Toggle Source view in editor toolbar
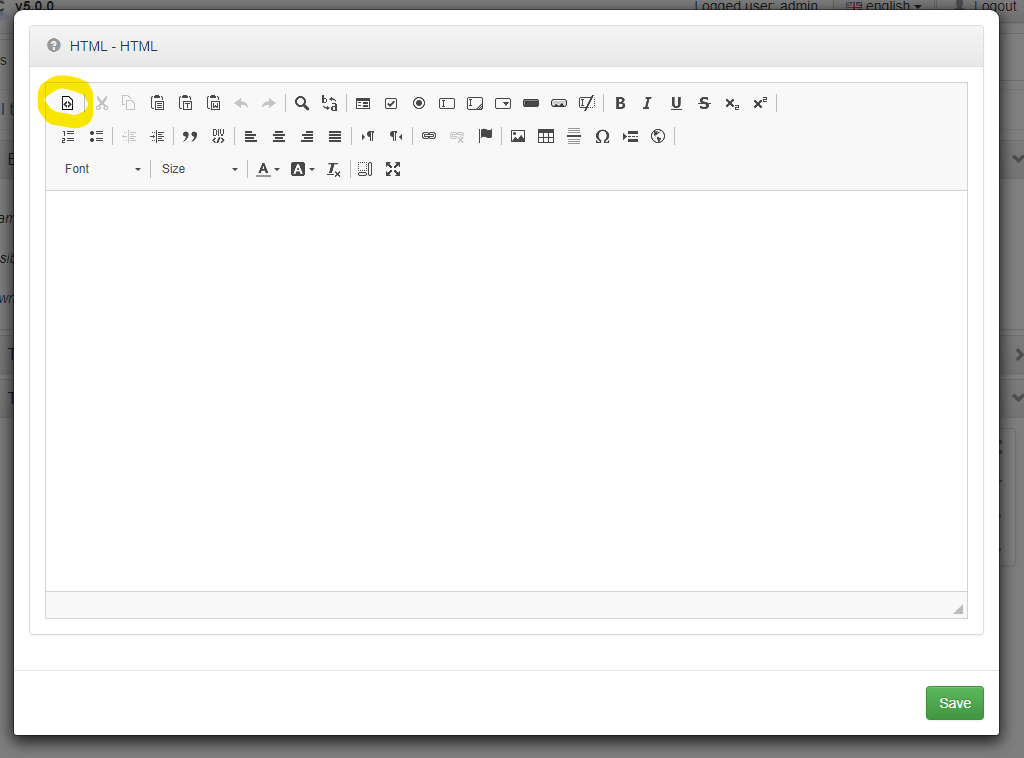This screenshot has width=1024, height=758. [x=67, y=103]
